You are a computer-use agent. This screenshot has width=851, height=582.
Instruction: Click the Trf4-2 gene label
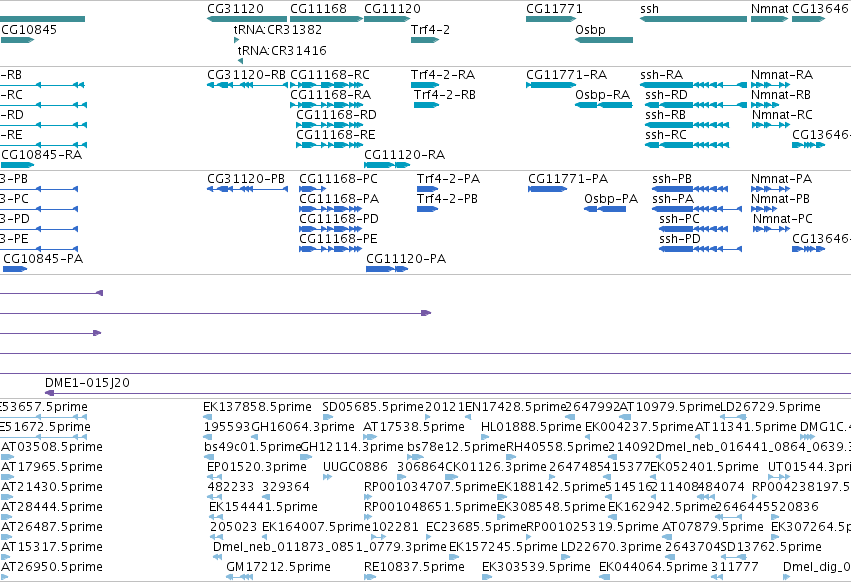pyautogui.click(x=430, y=30)
